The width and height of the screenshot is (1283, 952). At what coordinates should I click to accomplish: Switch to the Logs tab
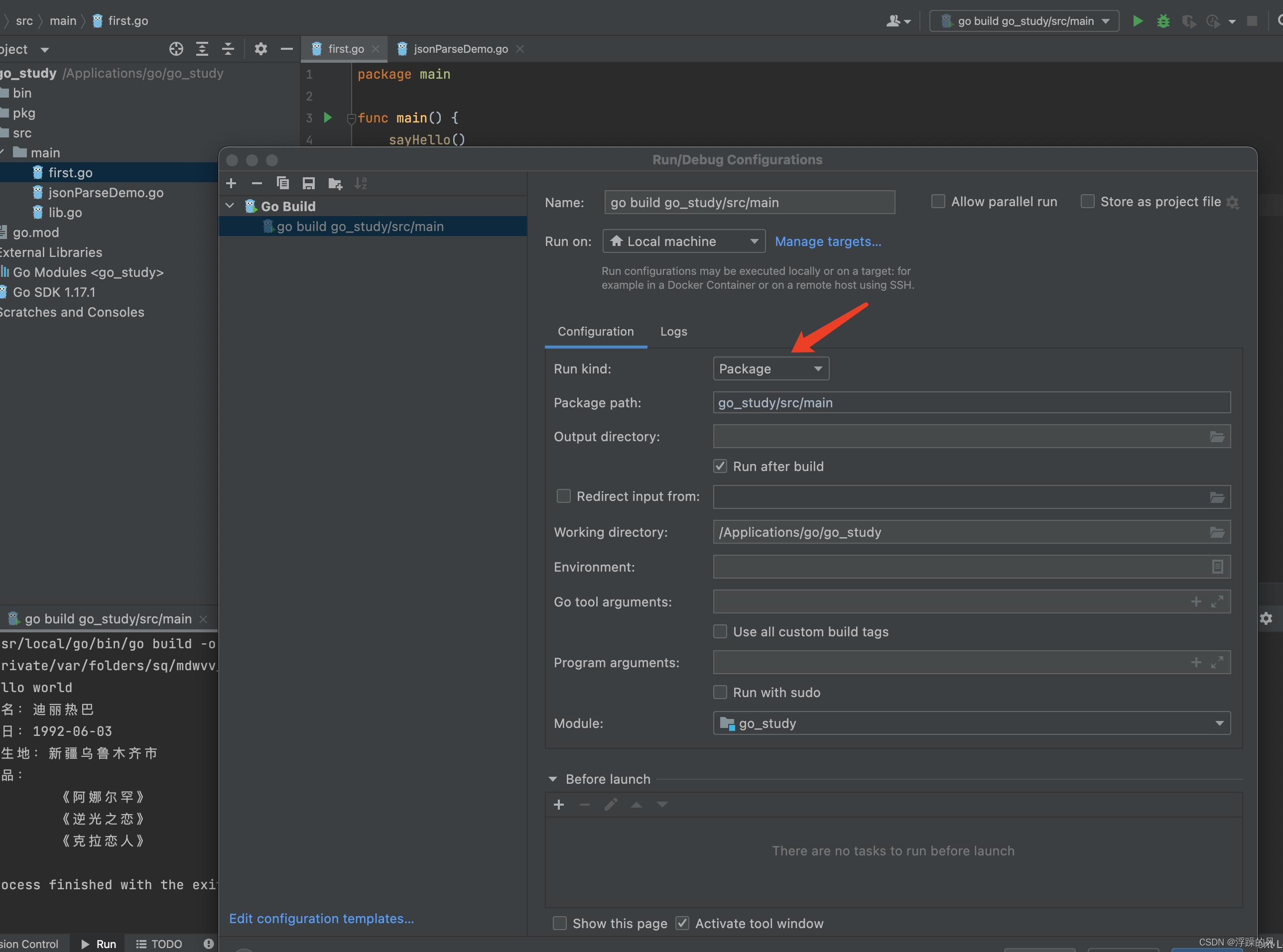pyautogui.click(x=673, y=331)
